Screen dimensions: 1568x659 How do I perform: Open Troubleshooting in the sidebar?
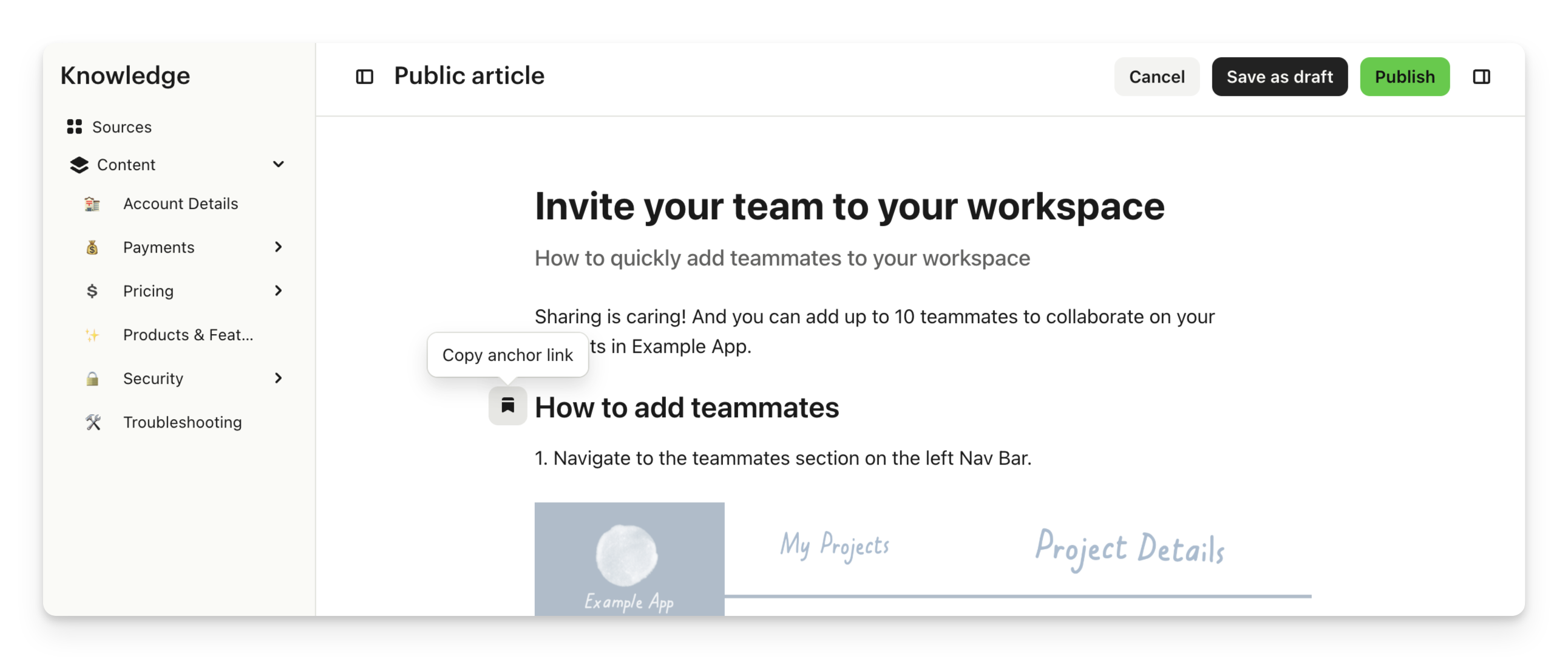(x=182, y=422)
